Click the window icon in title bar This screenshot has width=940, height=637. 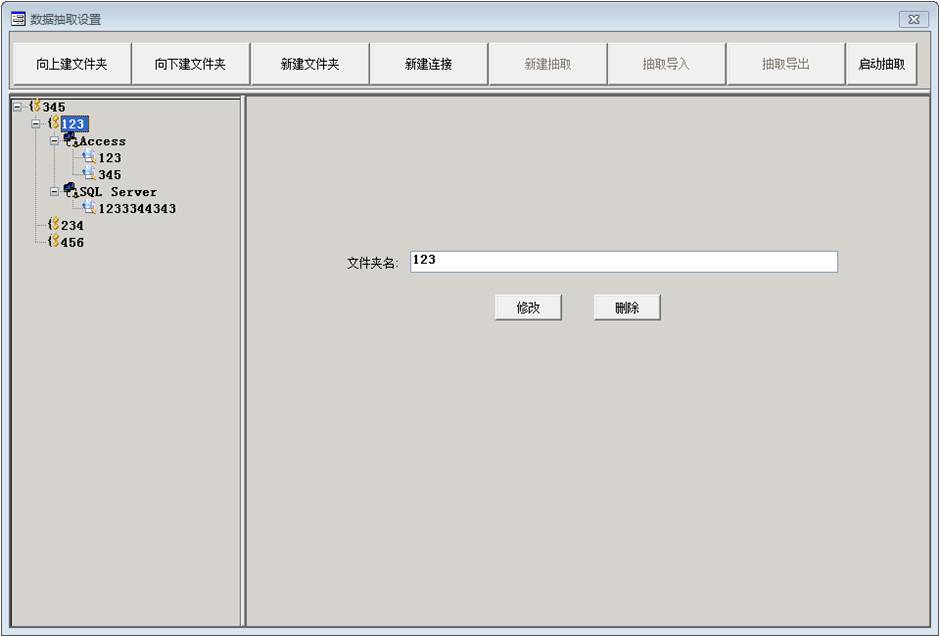pyautogui.click(x=18, y=19)
